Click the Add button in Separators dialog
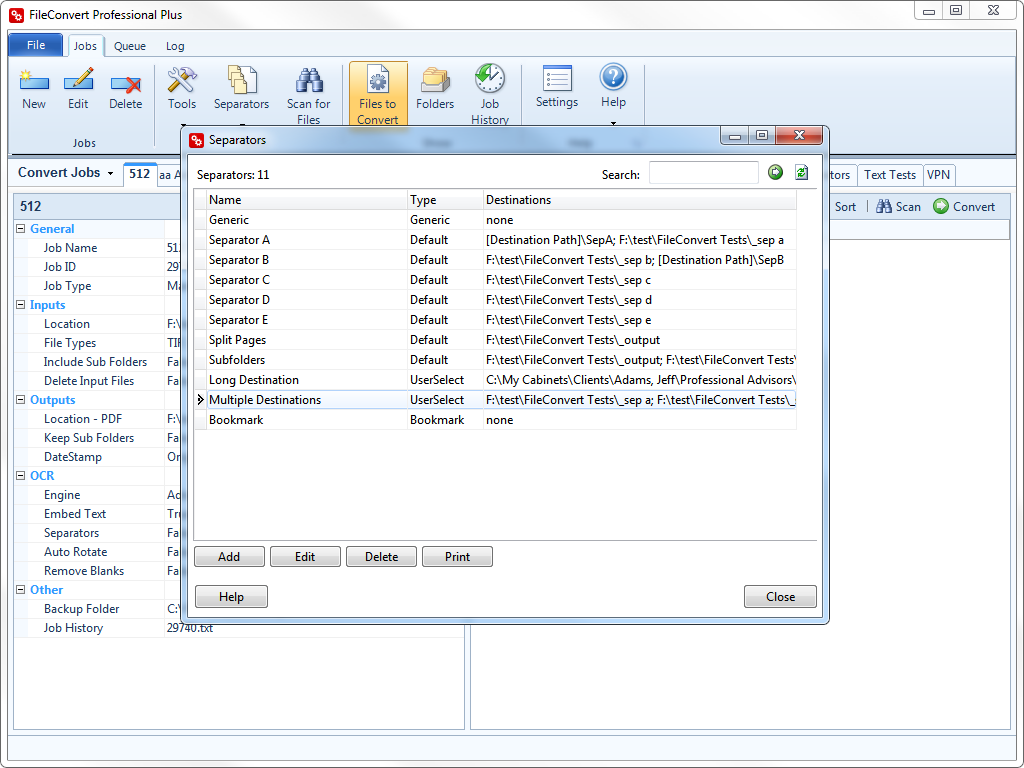Viewport: 1024px width, 768px height. coord(229,557)
